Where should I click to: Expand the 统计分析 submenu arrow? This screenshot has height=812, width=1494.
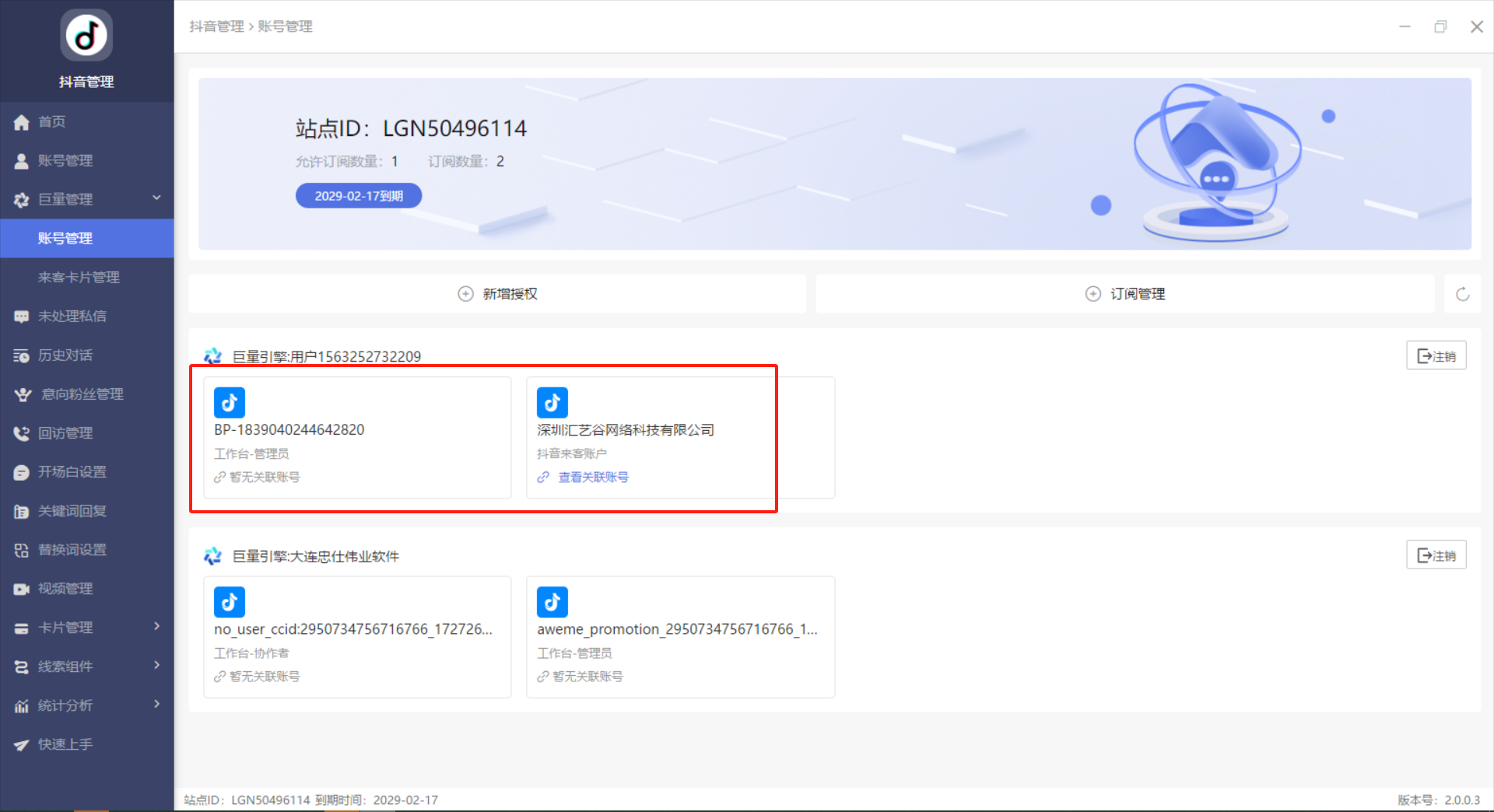(x=156, y=704)
